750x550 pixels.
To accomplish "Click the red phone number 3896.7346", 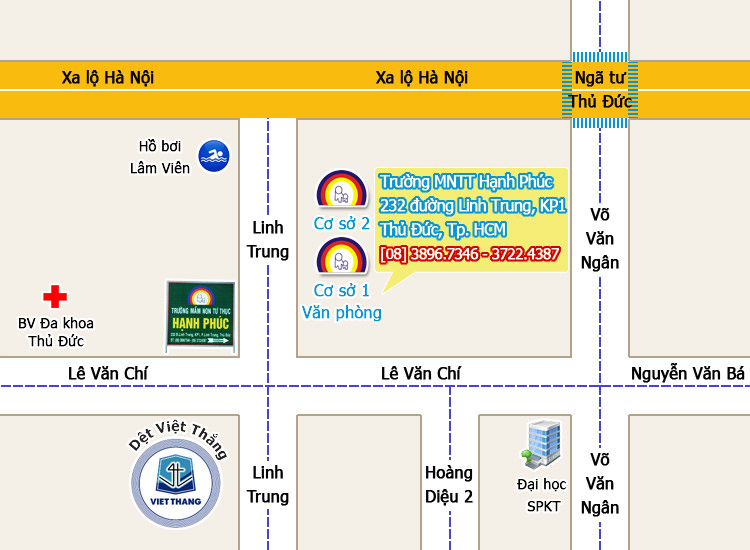I will 444,253.
